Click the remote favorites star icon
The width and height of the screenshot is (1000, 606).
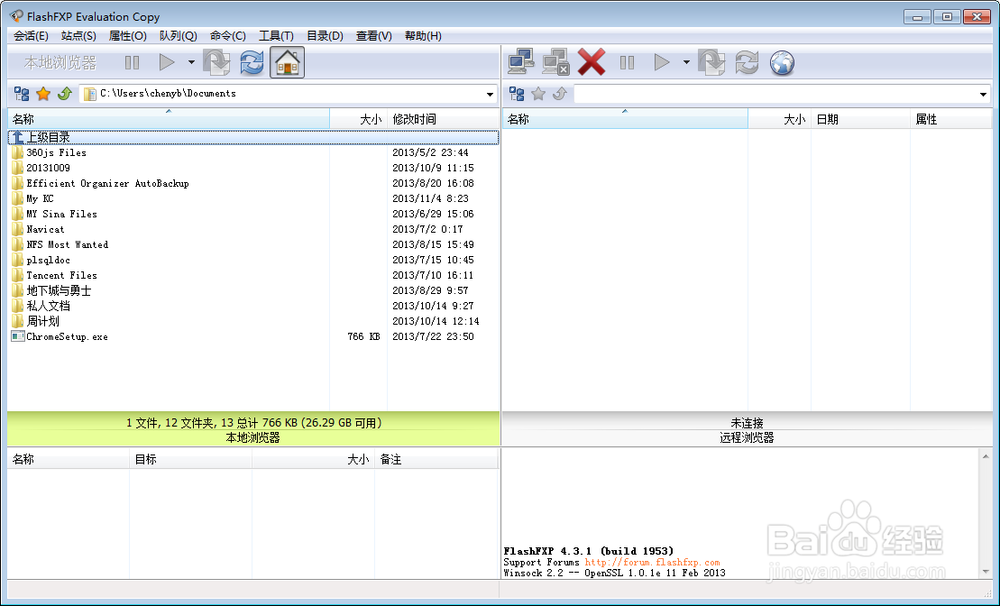tap(537, 93)
